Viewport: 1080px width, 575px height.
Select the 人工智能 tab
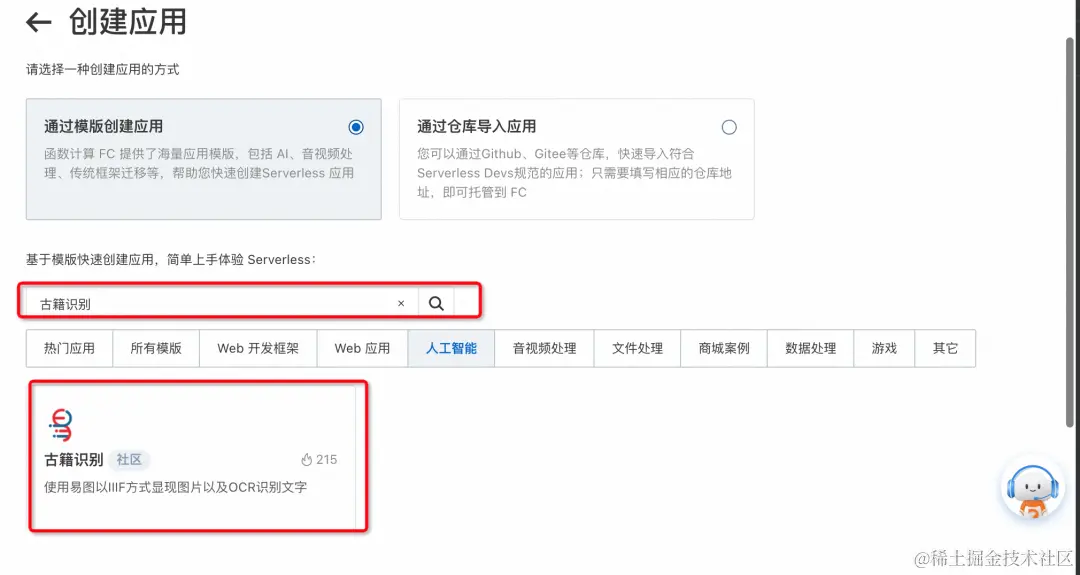[x=451, y=348]
